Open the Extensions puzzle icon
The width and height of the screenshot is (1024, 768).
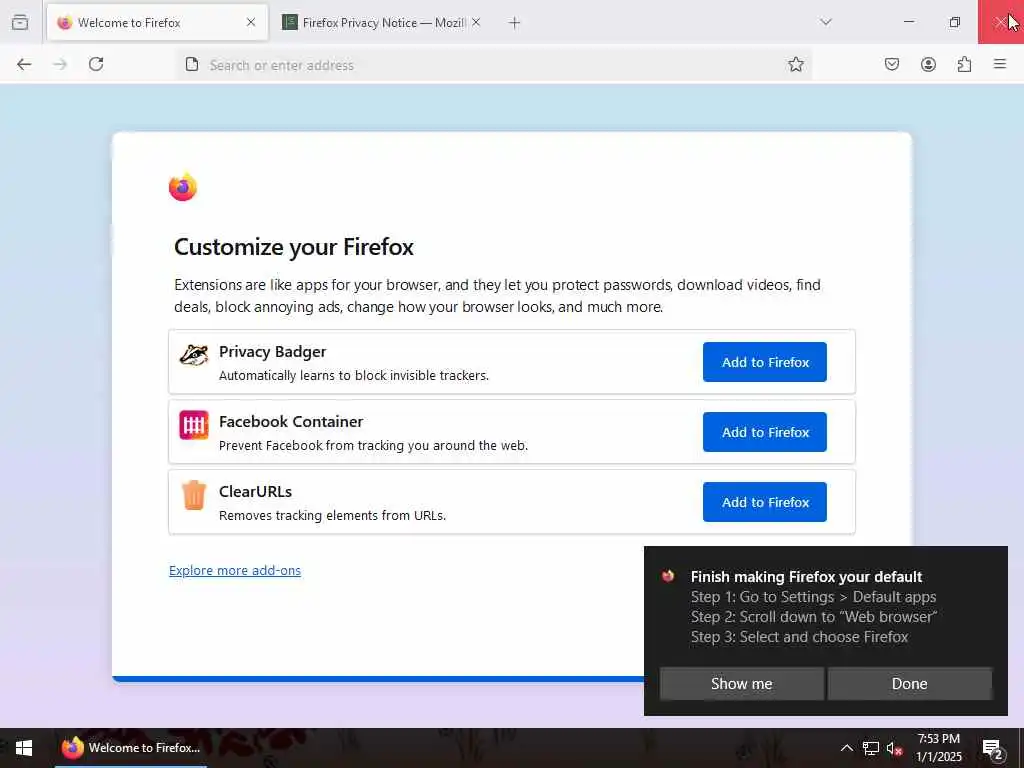tap(965, 64)
